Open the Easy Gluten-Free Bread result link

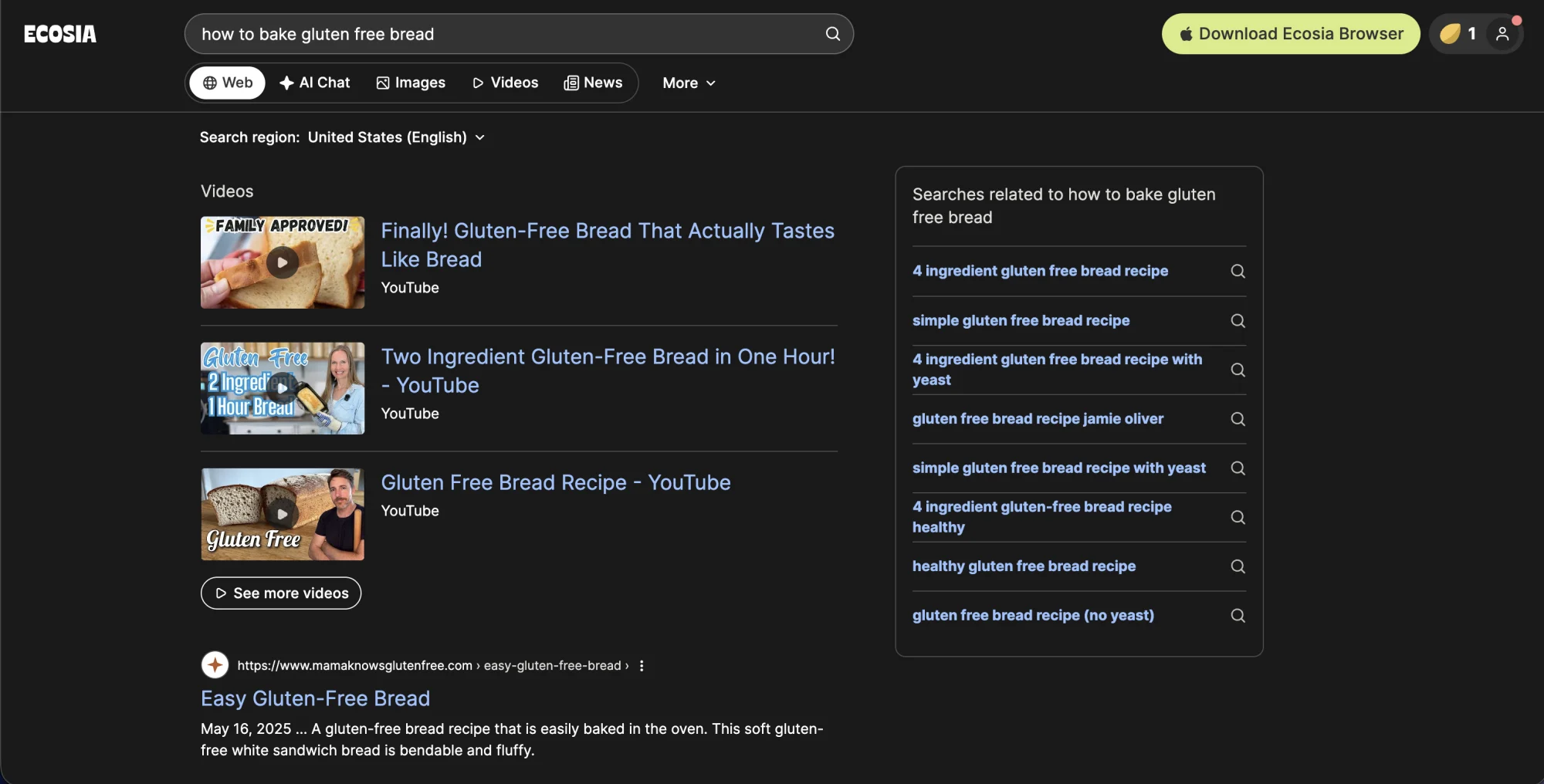[315, 698]
